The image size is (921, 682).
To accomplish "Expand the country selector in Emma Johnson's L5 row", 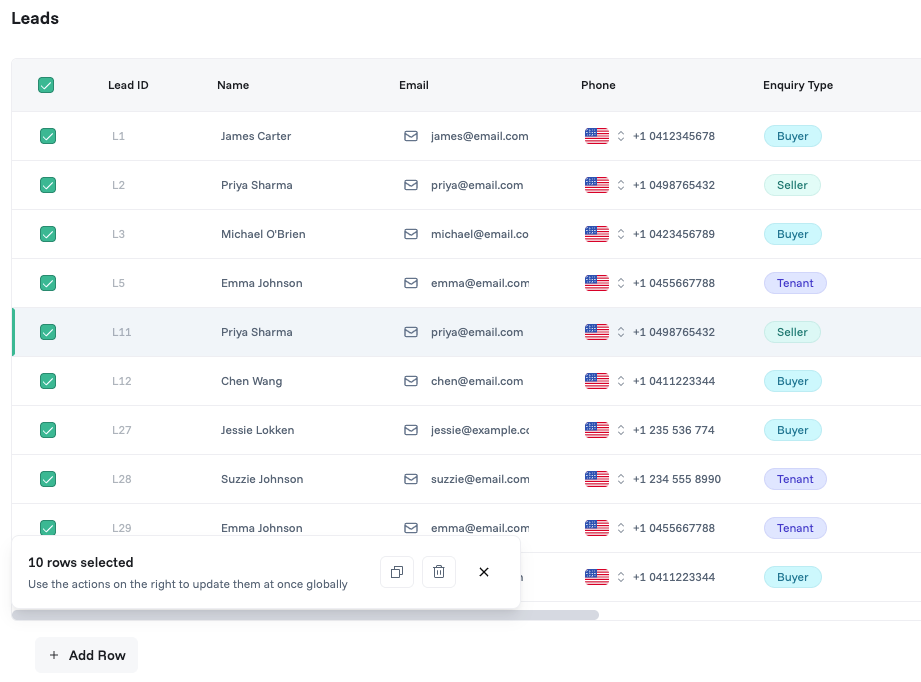I will pos(620,283).
